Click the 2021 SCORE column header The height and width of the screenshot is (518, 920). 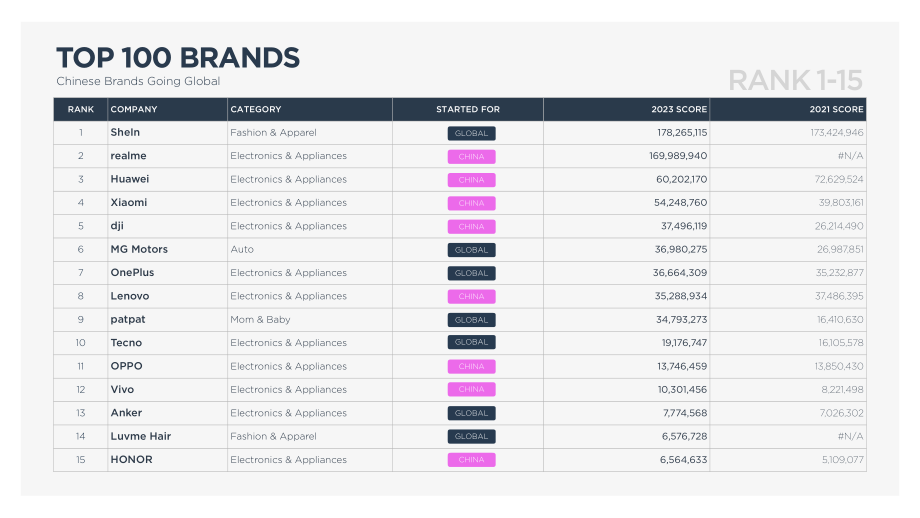point(836,109)
